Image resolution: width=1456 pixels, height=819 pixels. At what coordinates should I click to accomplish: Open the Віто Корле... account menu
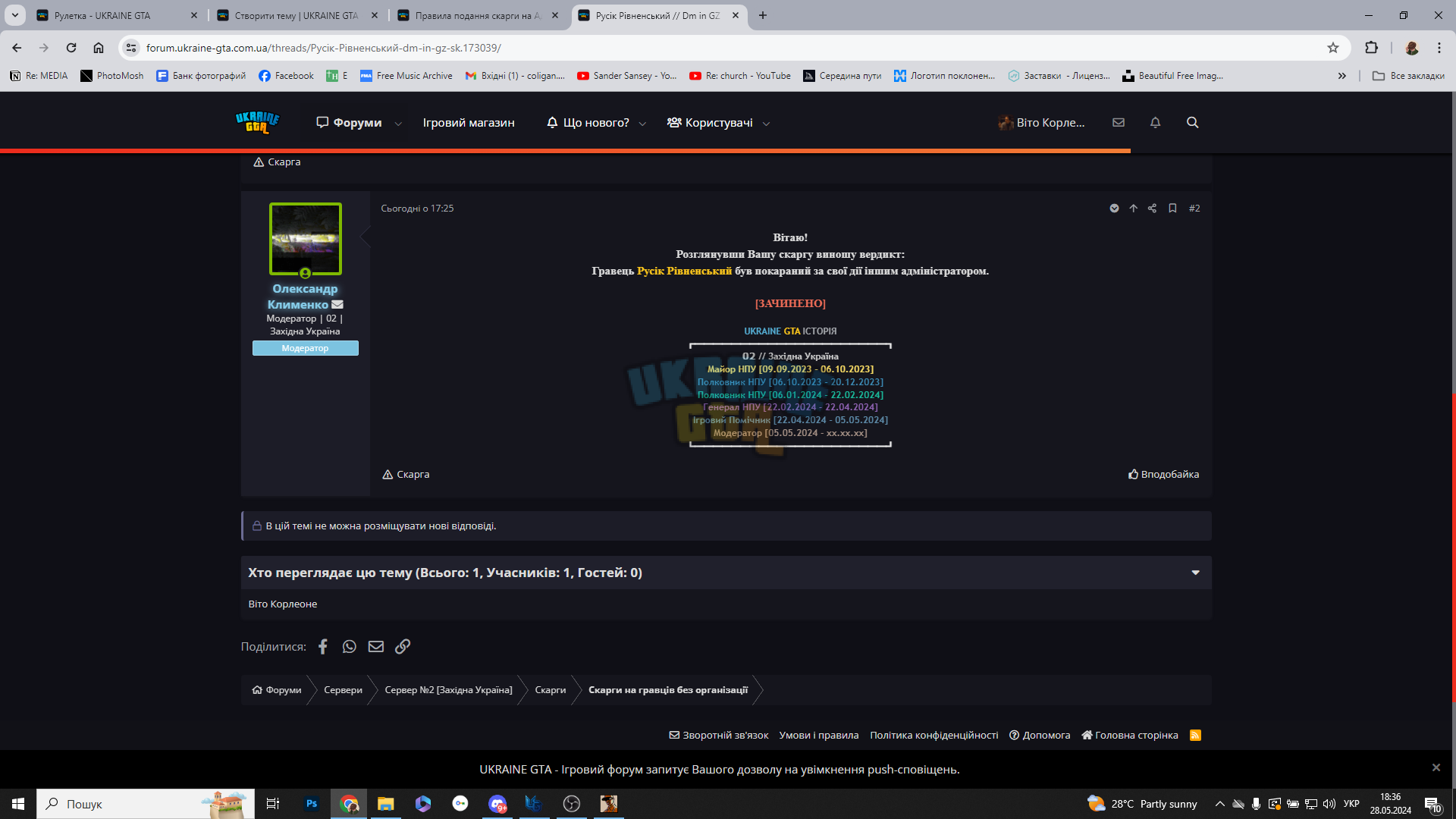(1041, 123)
